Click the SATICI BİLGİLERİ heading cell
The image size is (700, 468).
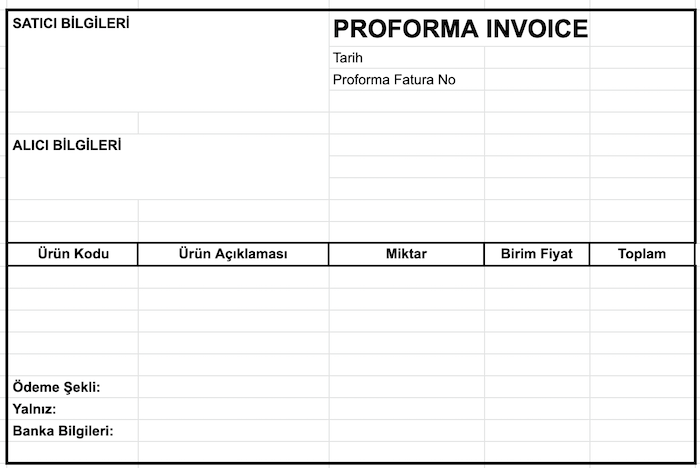71,23
